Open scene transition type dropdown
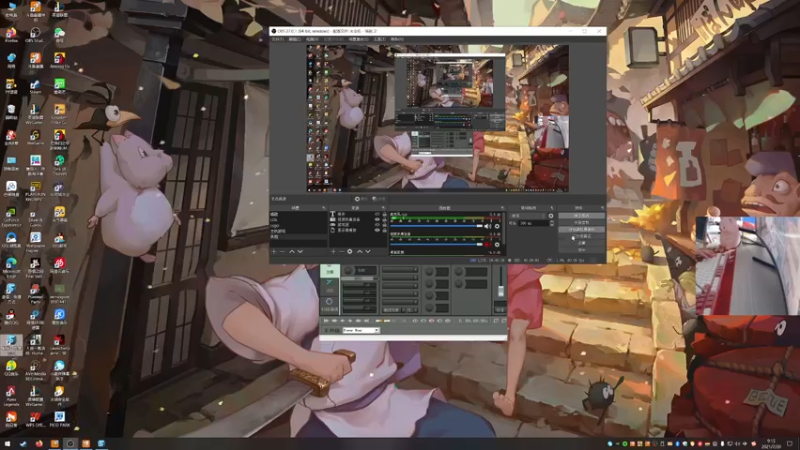Viewport: 800px width, 450px height. (x=528, y=216)
